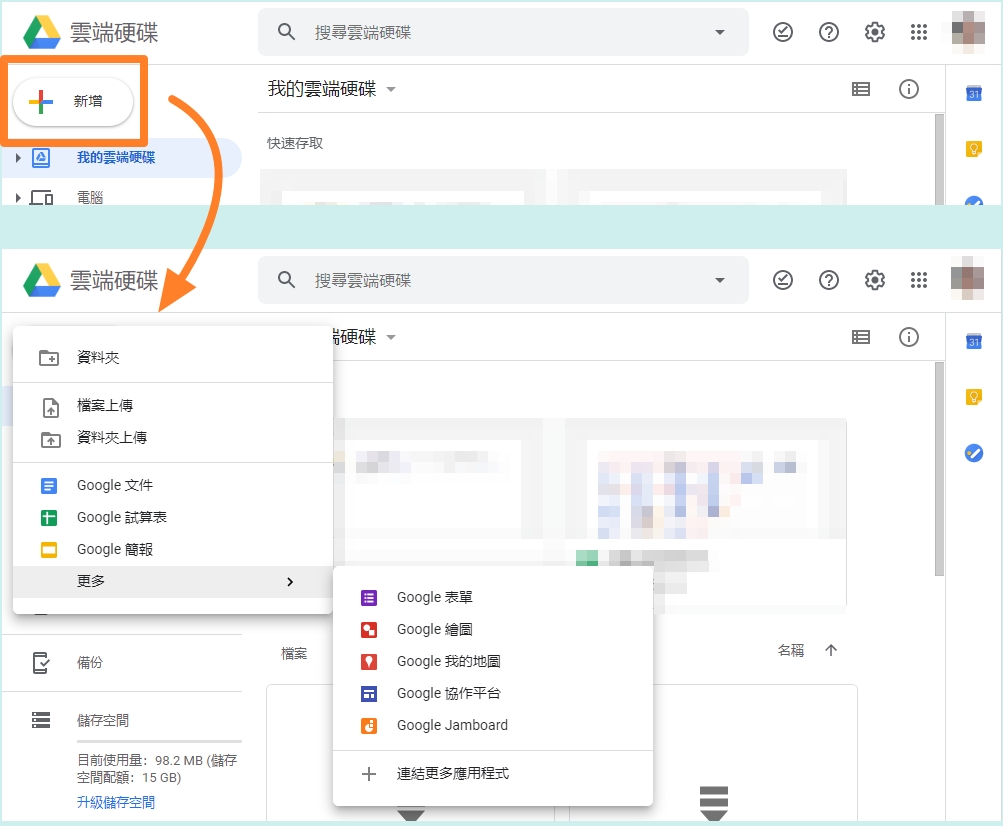Viewport: 1003px width, 826px height.
Task: Click the purple Google 表單 forms icon
Action: coord(369,598)
